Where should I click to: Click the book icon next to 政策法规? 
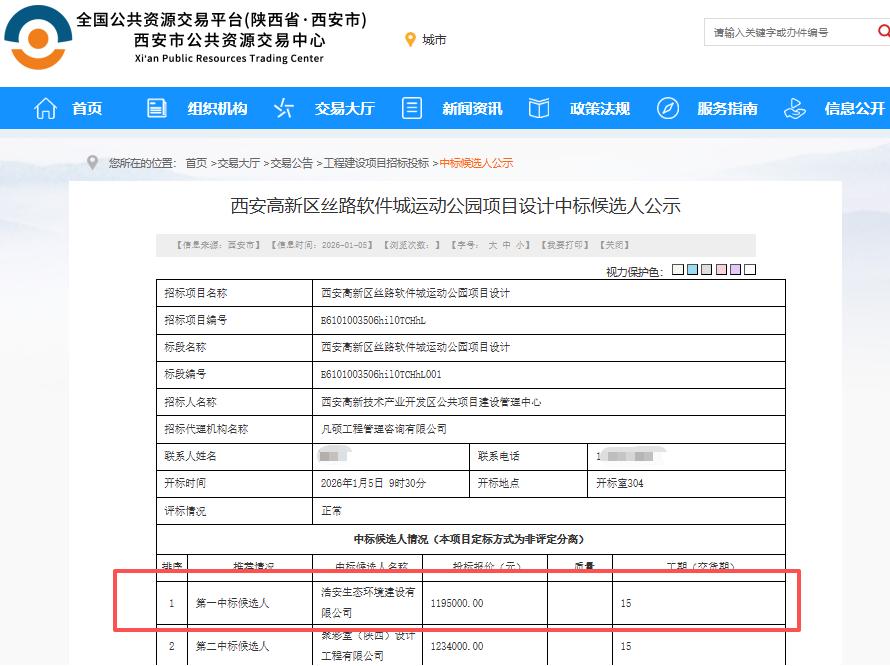[537, 108]
